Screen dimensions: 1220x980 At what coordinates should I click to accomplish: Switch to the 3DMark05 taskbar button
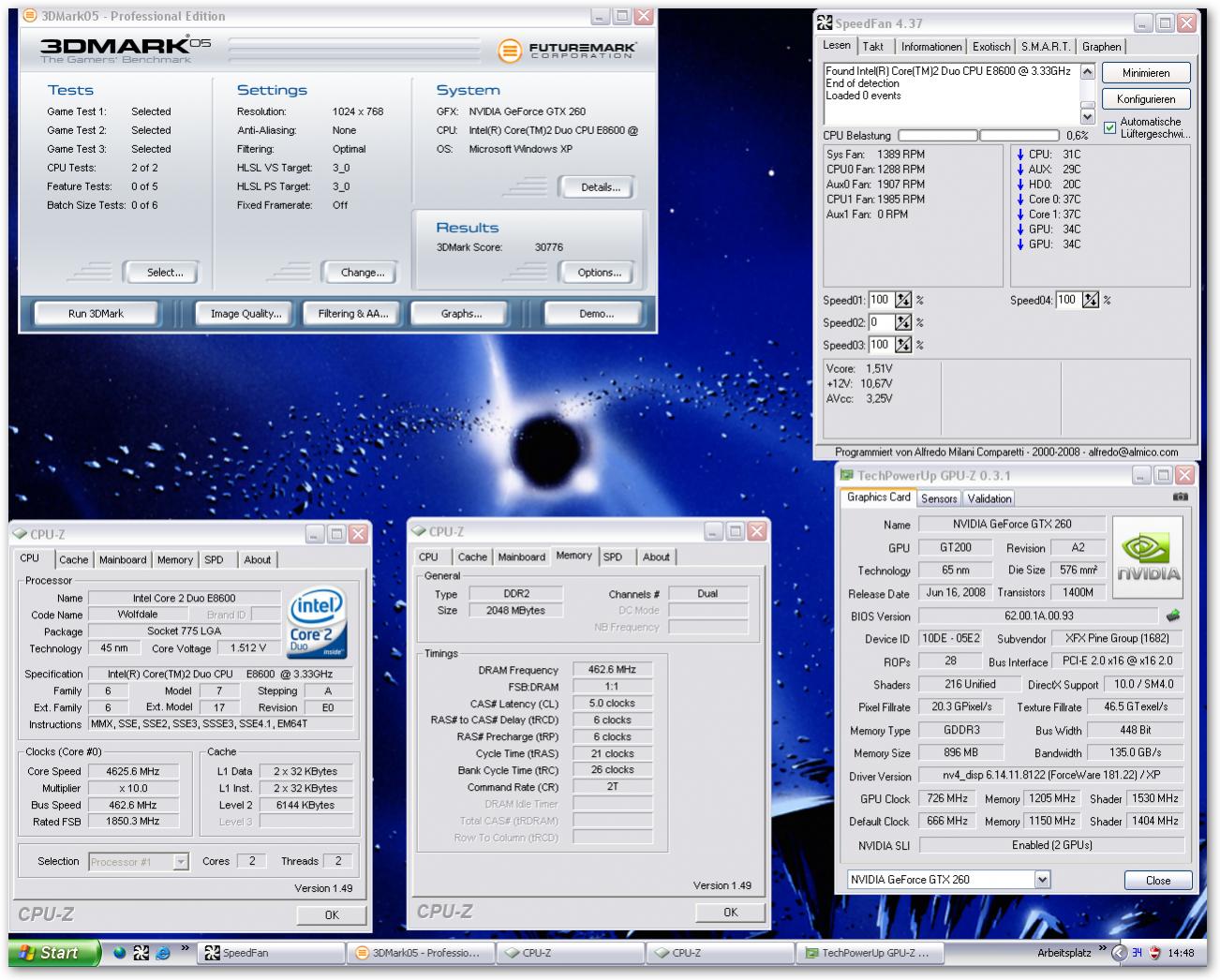click(x=419, y=953)
